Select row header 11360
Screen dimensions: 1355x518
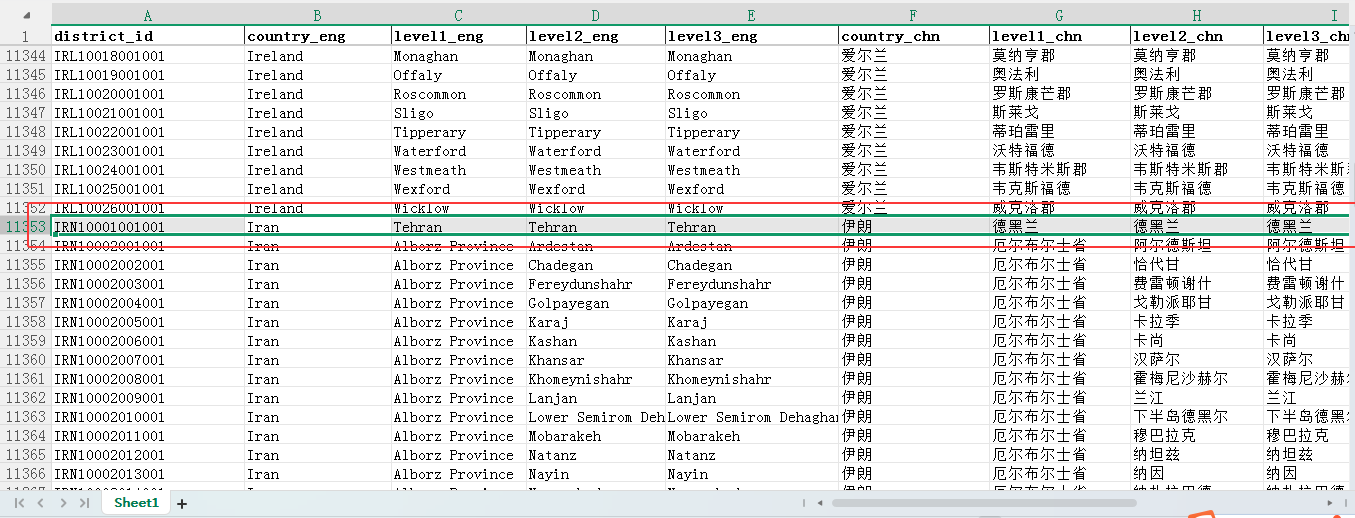pyautogui.click(x=26, y=360)
